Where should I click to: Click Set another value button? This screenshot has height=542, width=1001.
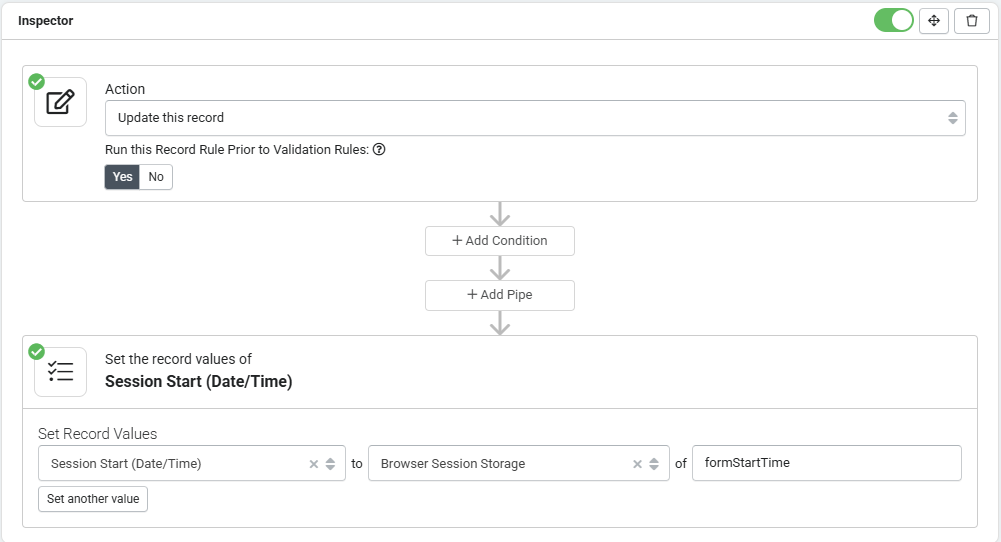93,499
